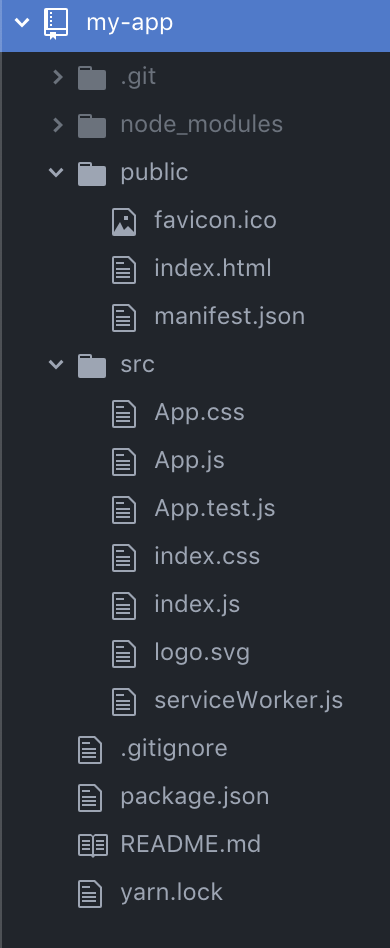Image resolution: width=390 pixels, height=948 pixels.
Task: Open index.js file
Action: point(197,605)
